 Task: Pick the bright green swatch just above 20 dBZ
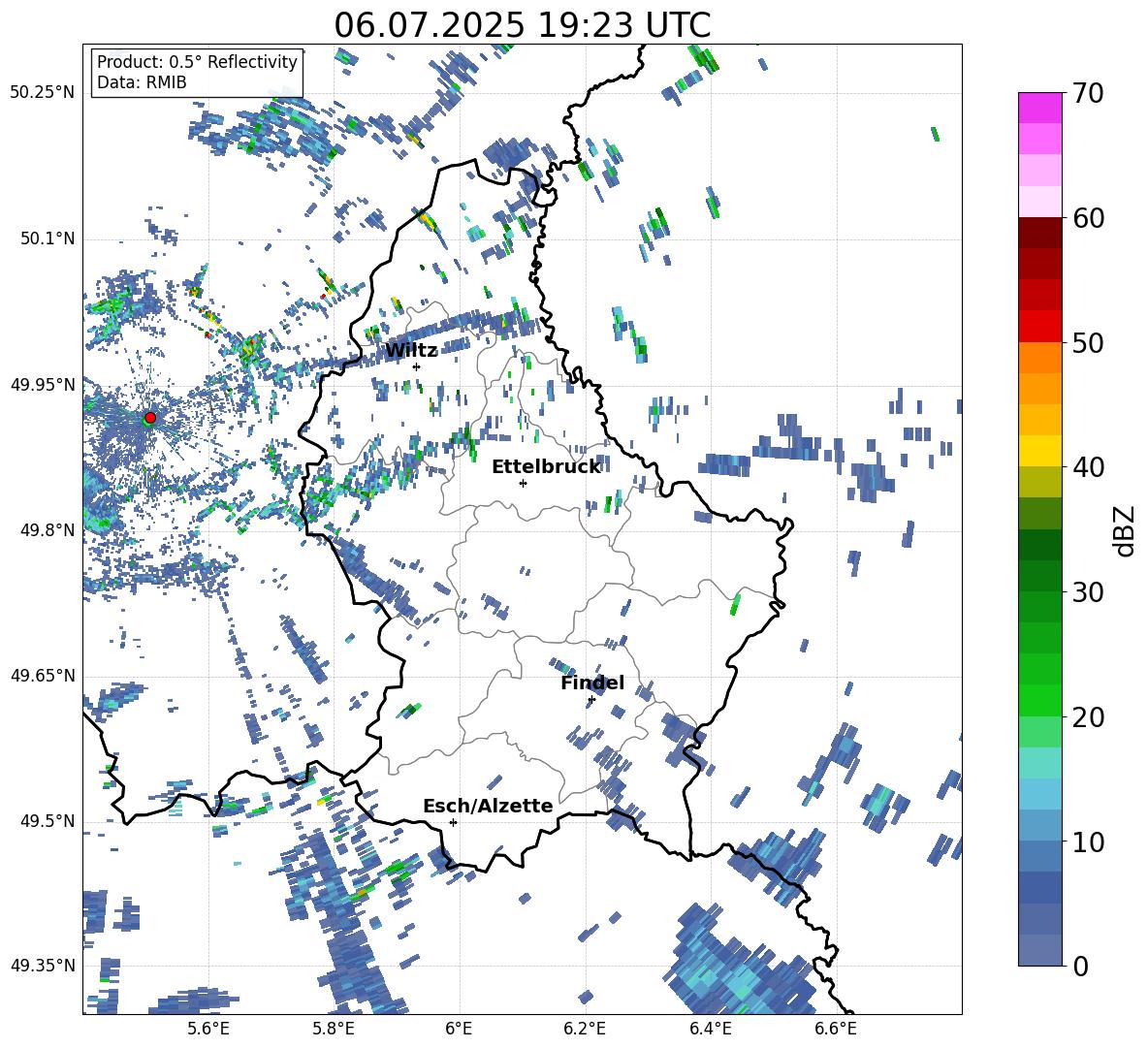point(1039,700)
